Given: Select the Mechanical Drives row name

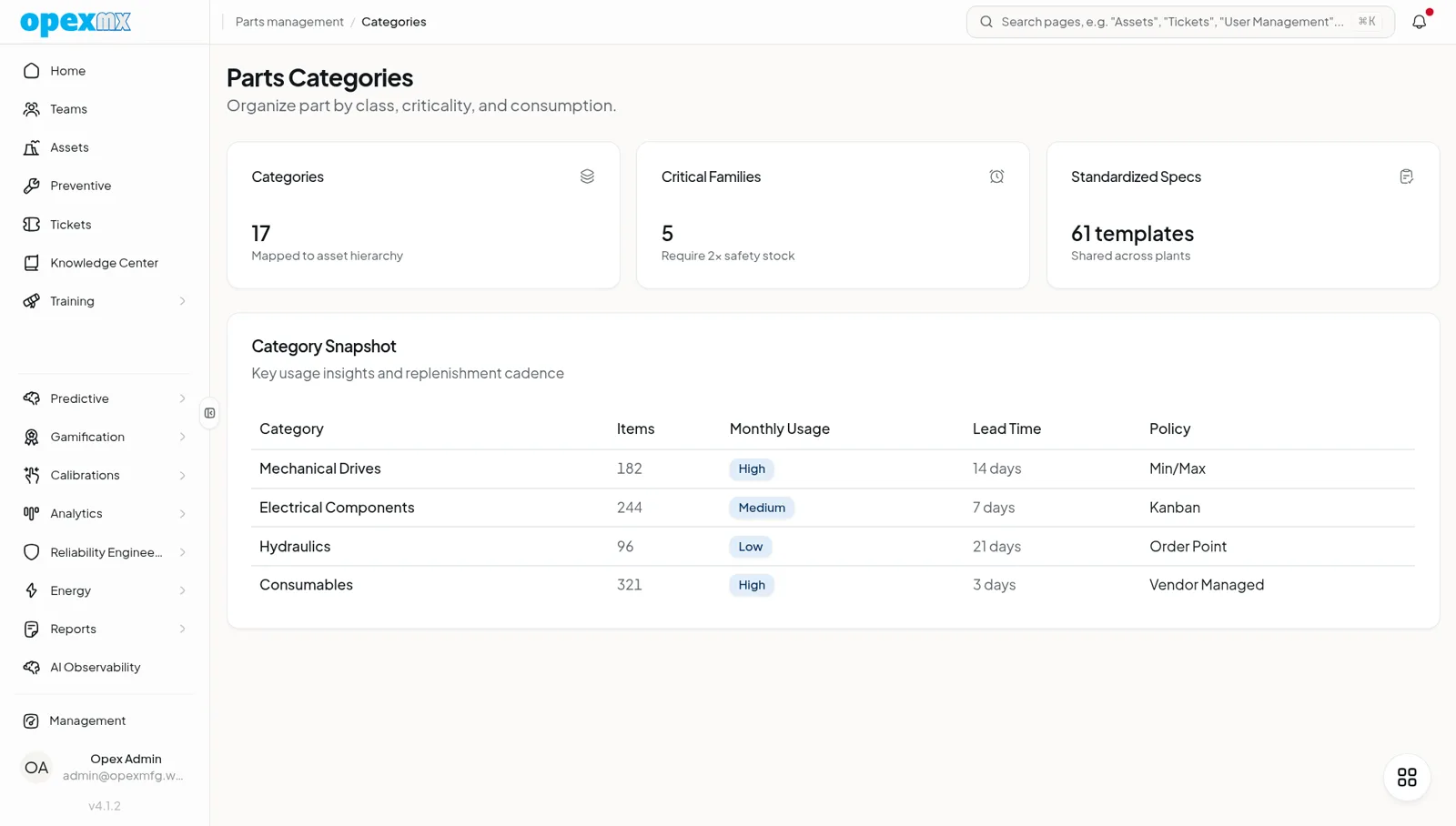Looking at the screenshot, I should pos(320,468).
